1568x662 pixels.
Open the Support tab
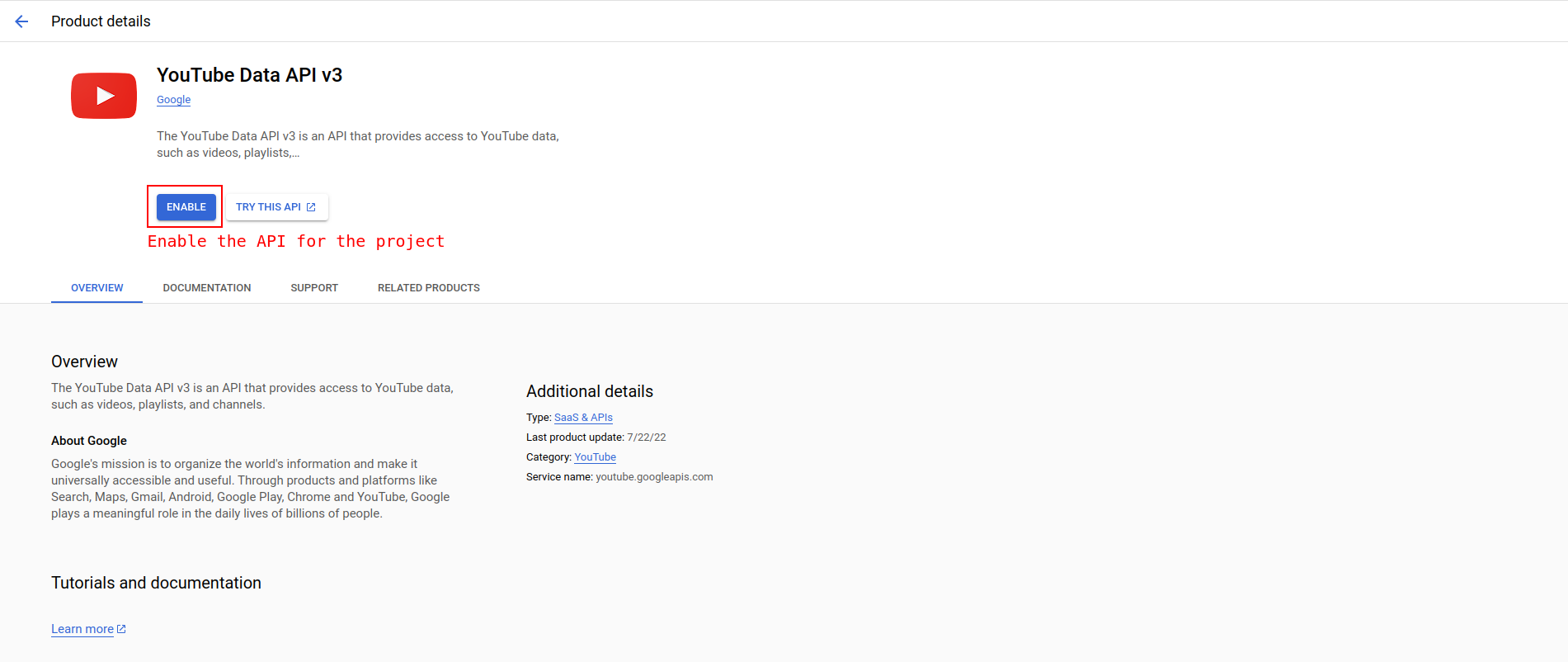click(x=314, y=288)
